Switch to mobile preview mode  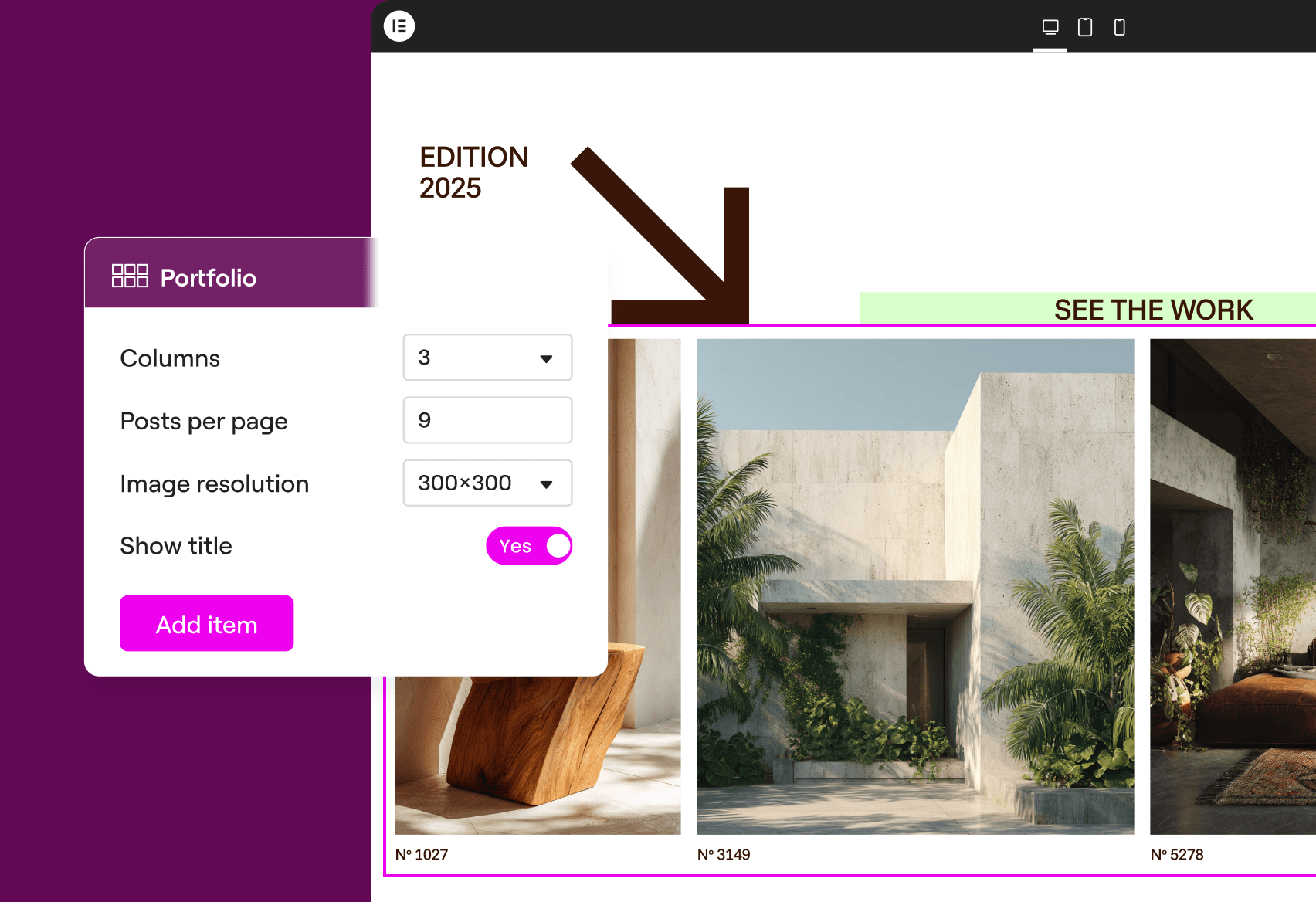tap(1119, 28)
